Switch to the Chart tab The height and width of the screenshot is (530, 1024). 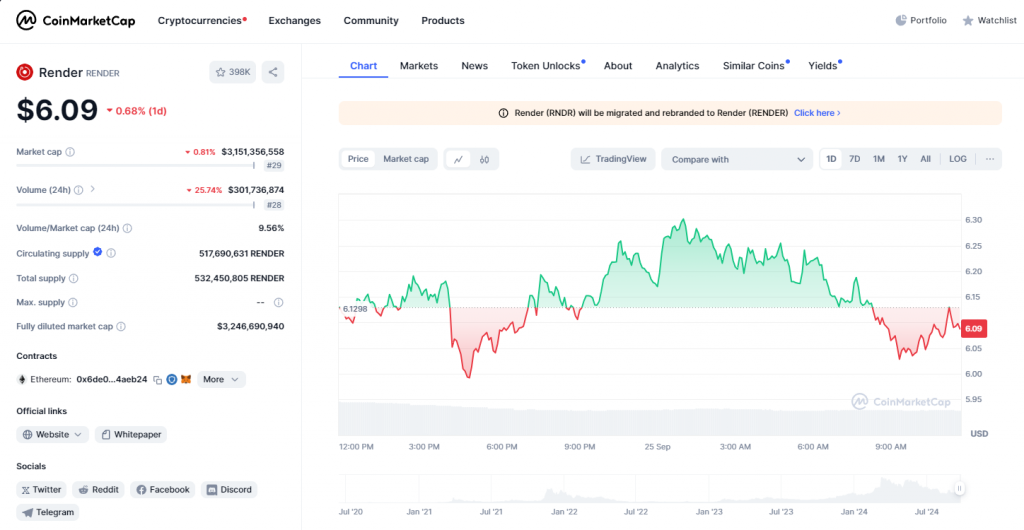pyautogui.click(x=363, y=66)
